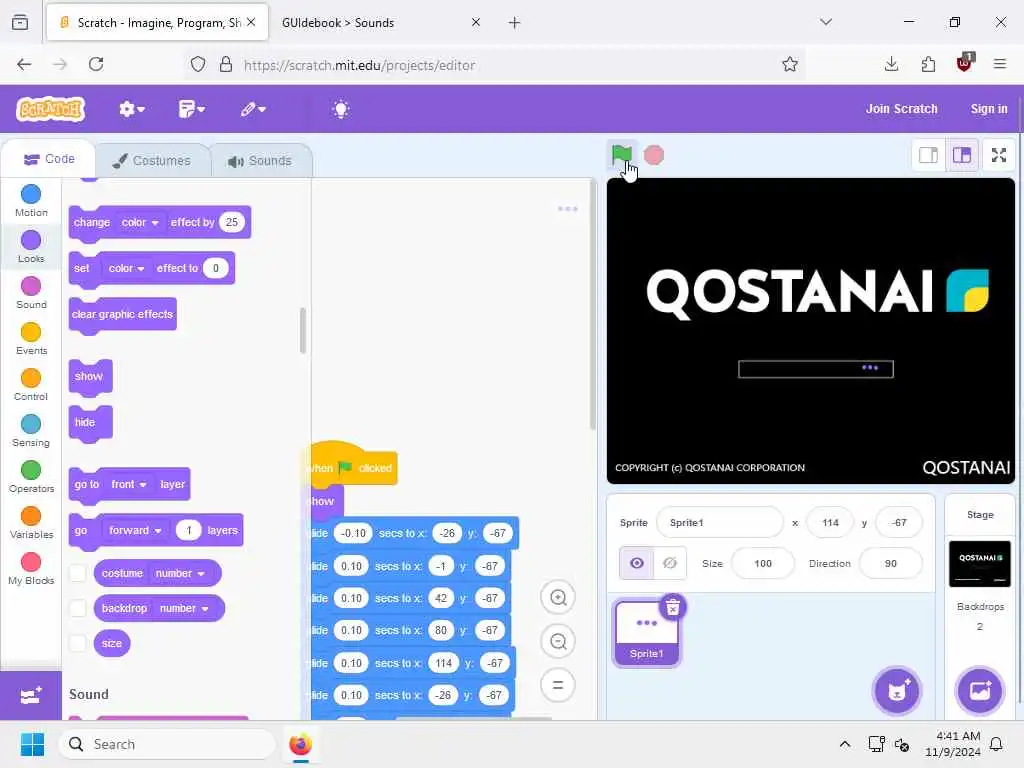
Task: Show sprite using the eye icon
Action: pyautogui.click(x=636, y=563)
